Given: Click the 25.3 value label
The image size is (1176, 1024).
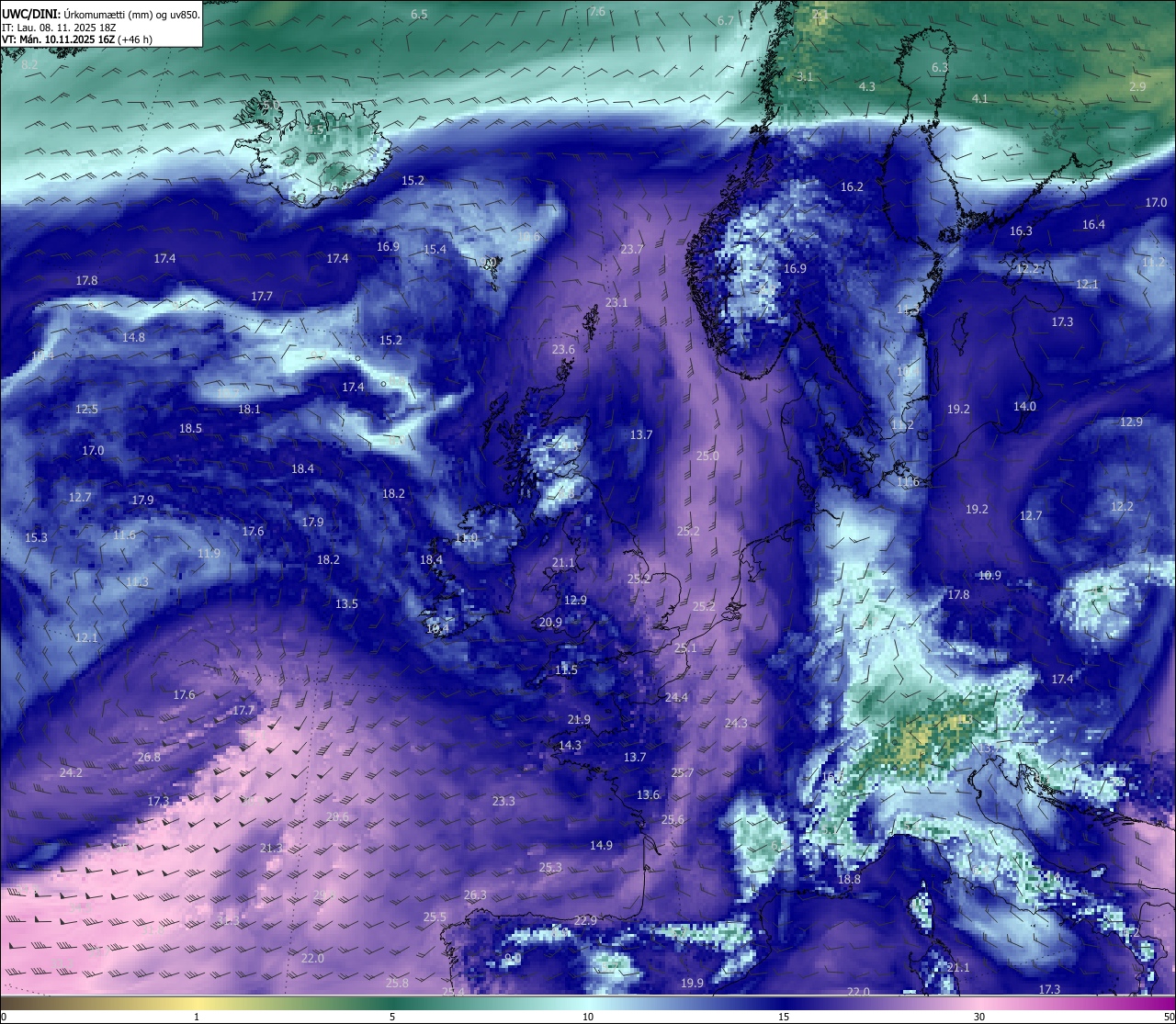Looking at the screenshot, I should point(550,868).
